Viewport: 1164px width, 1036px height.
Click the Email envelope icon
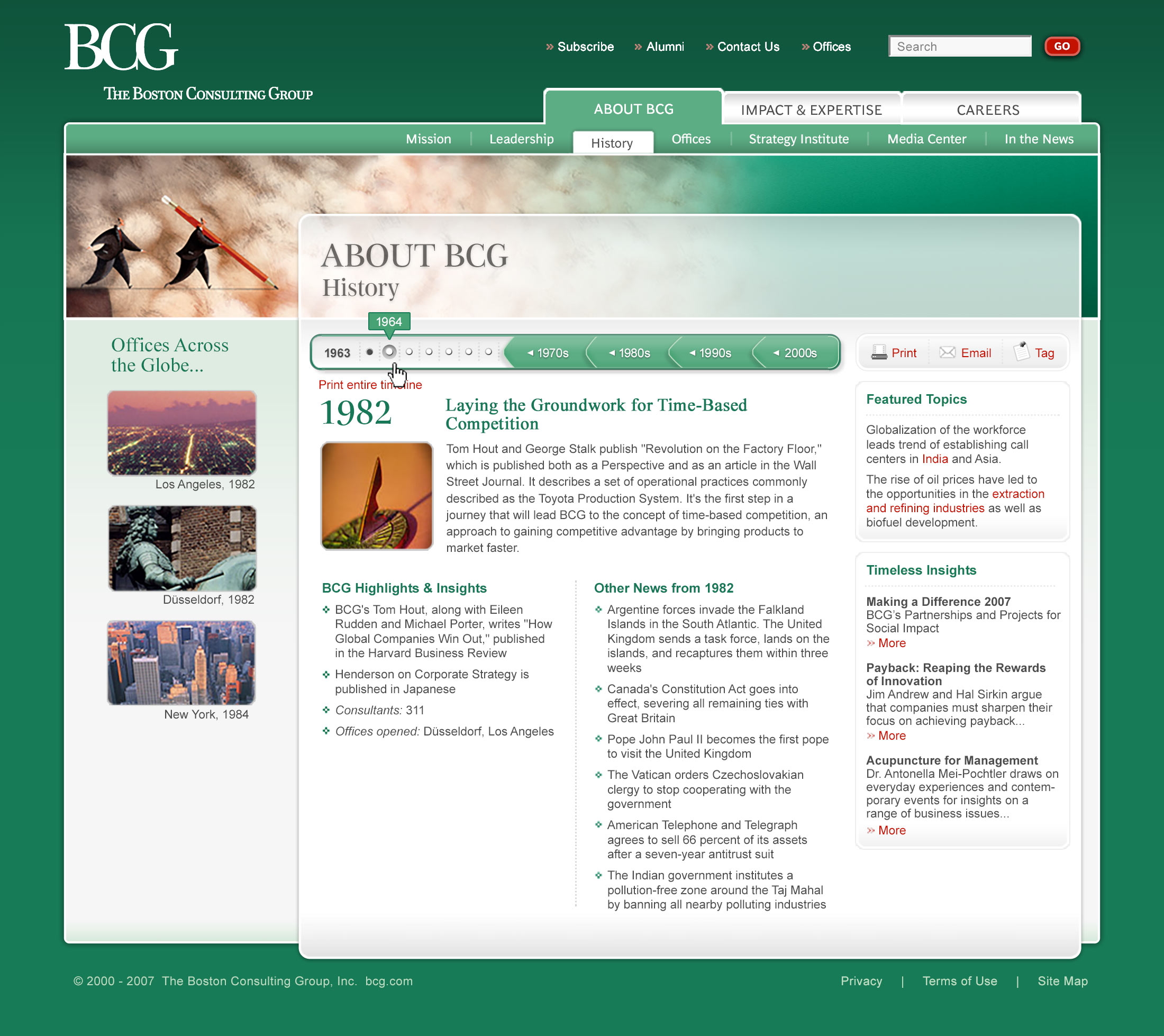pyautogui.click(x=947, y=352)
